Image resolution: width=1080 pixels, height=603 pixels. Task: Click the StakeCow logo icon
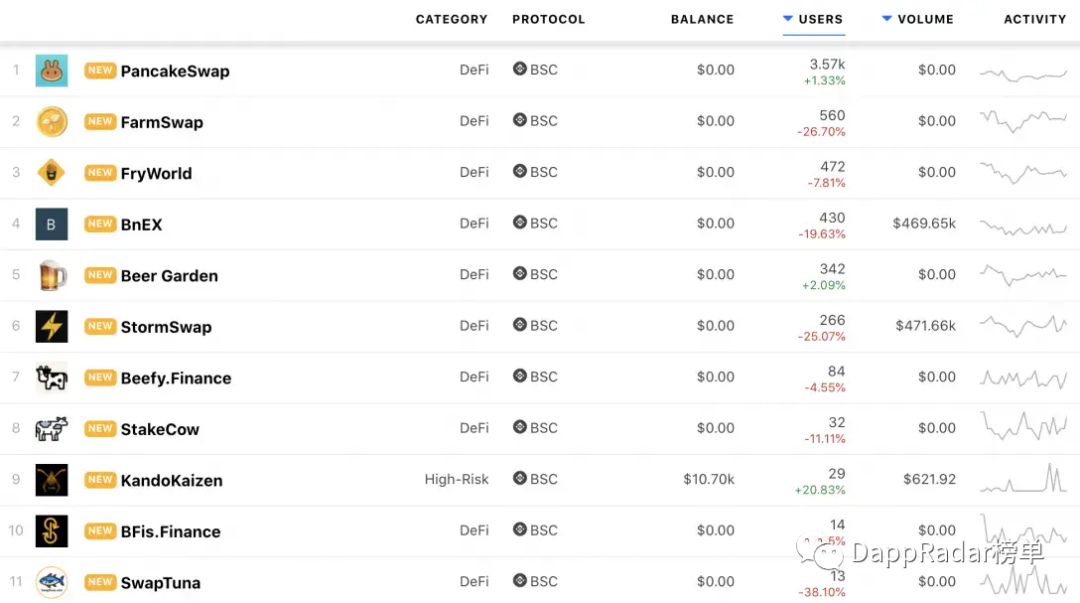click(52, 429)
